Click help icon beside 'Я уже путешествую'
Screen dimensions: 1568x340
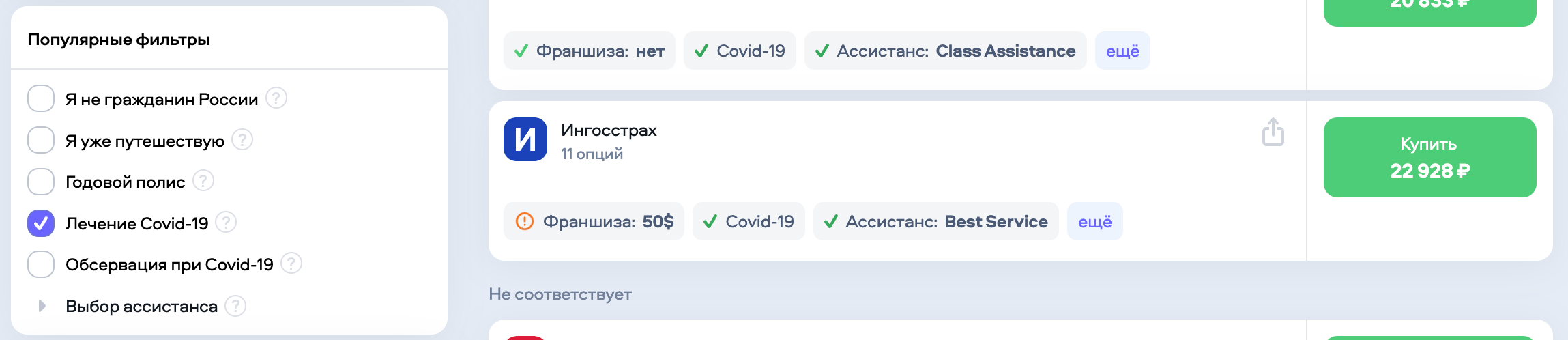242,140
